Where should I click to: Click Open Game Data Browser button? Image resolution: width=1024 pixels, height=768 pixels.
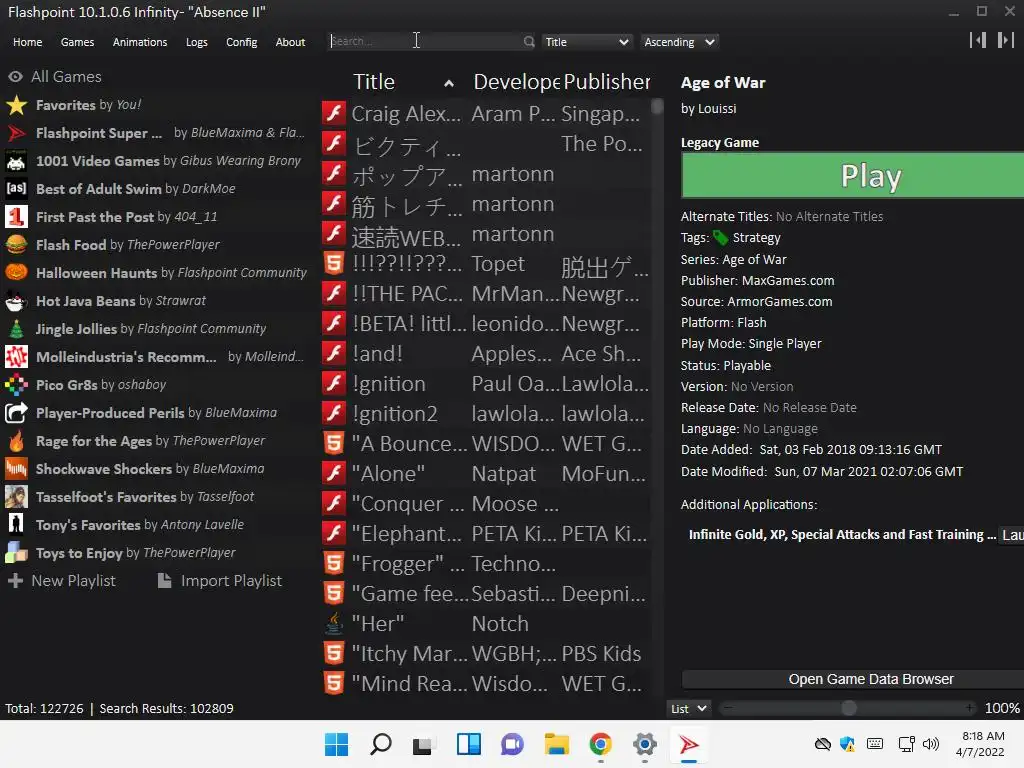[x=853, y=679]
